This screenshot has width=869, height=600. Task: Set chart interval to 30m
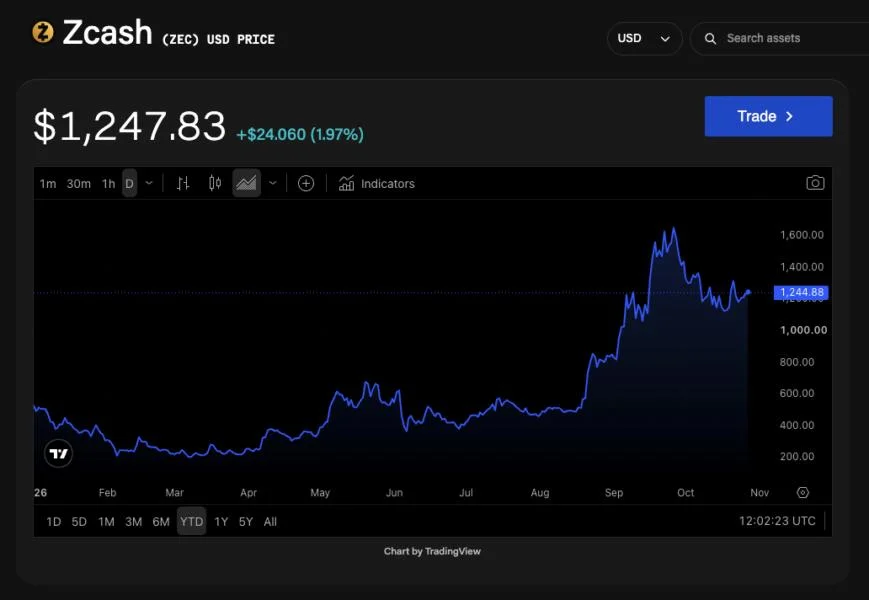point(79,184)
